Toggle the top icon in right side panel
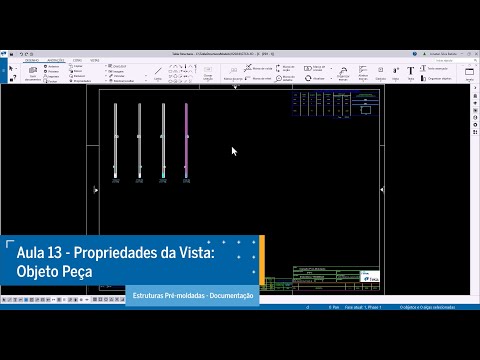This screenshot has height=360, width=480. pos(475,96)
